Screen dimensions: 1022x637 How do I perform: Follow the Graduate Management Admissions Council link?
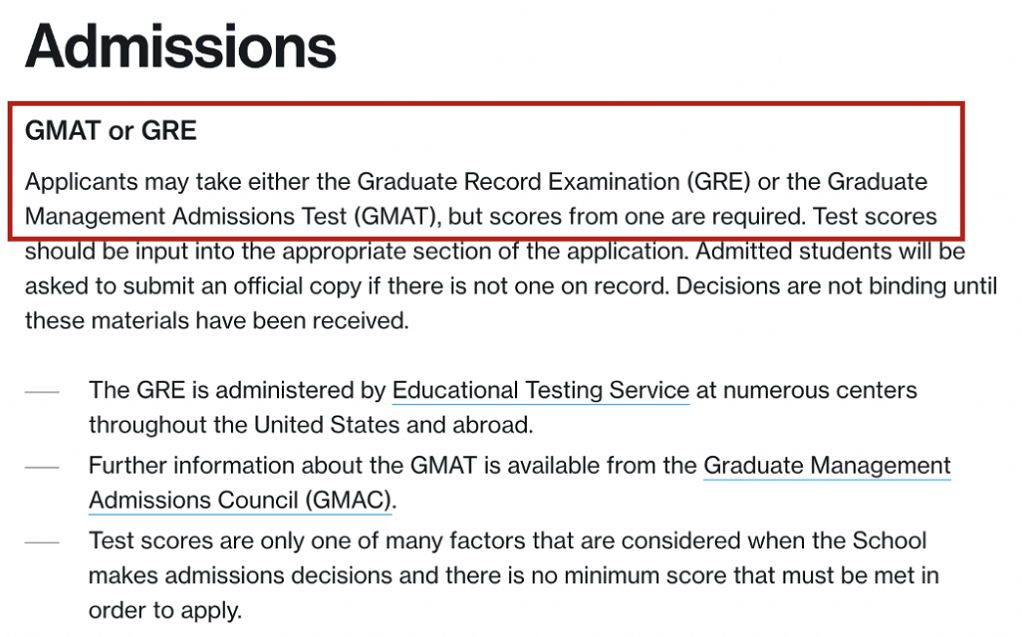click(x=826, y=466)
